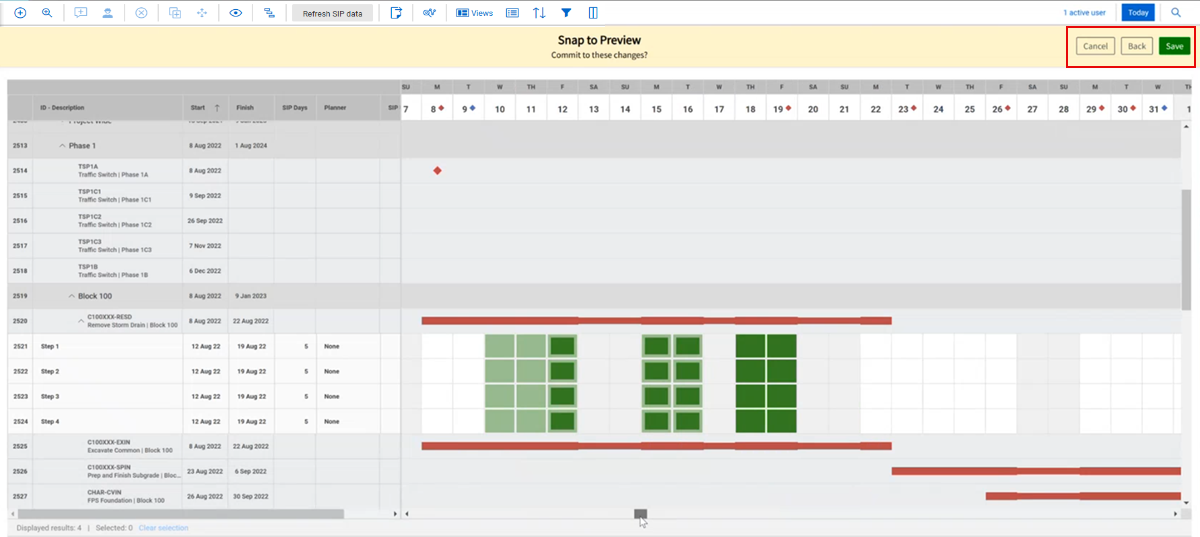Click the Gantt horizontal scrollbar thumb
The height and width of the screenshot is (537, 1200).
pos(640,514)
